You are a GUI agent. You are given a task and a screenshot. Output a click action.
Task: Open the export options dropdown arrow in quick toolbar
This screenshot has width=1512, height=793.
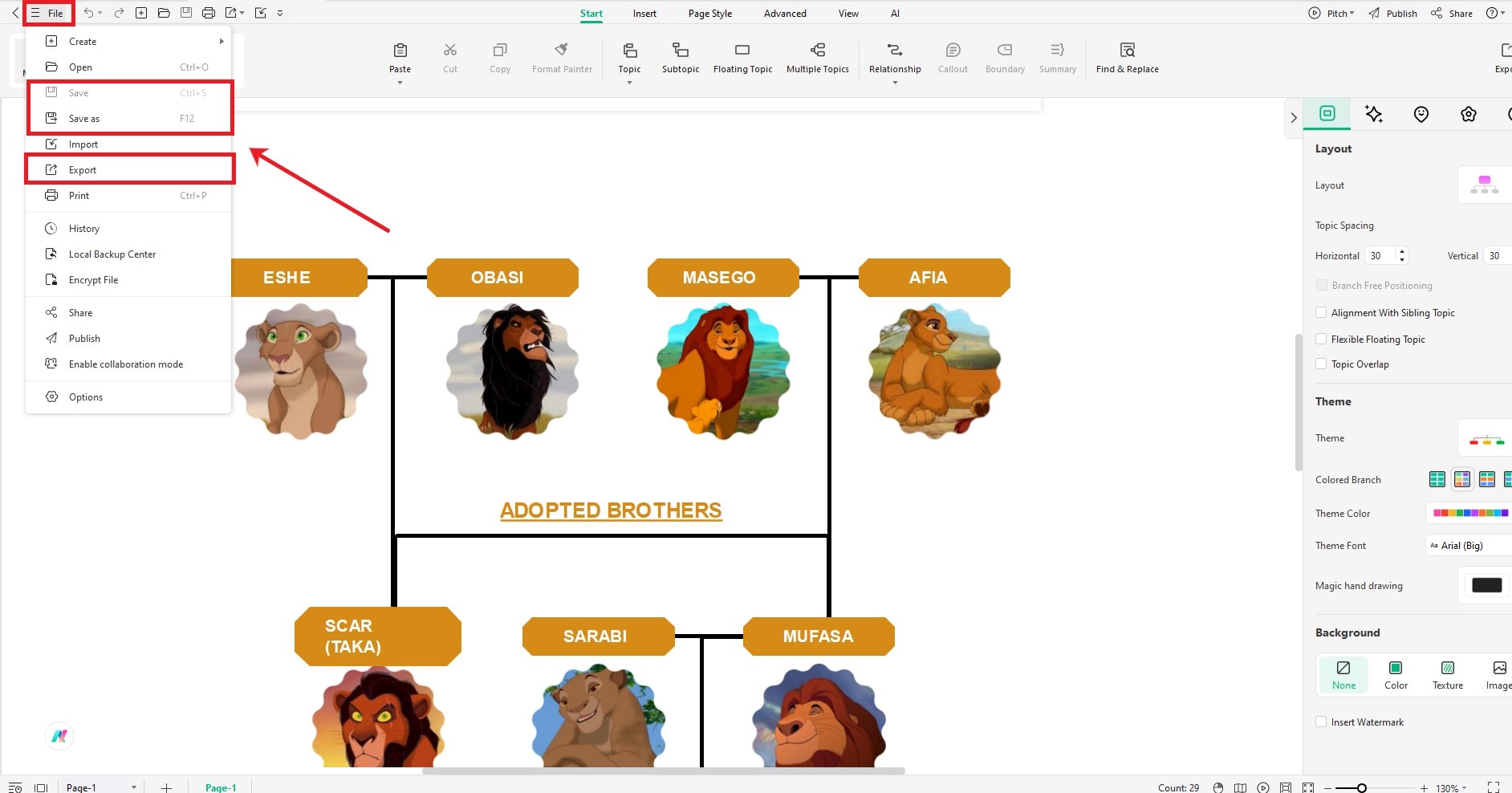[x=242, y=13]
